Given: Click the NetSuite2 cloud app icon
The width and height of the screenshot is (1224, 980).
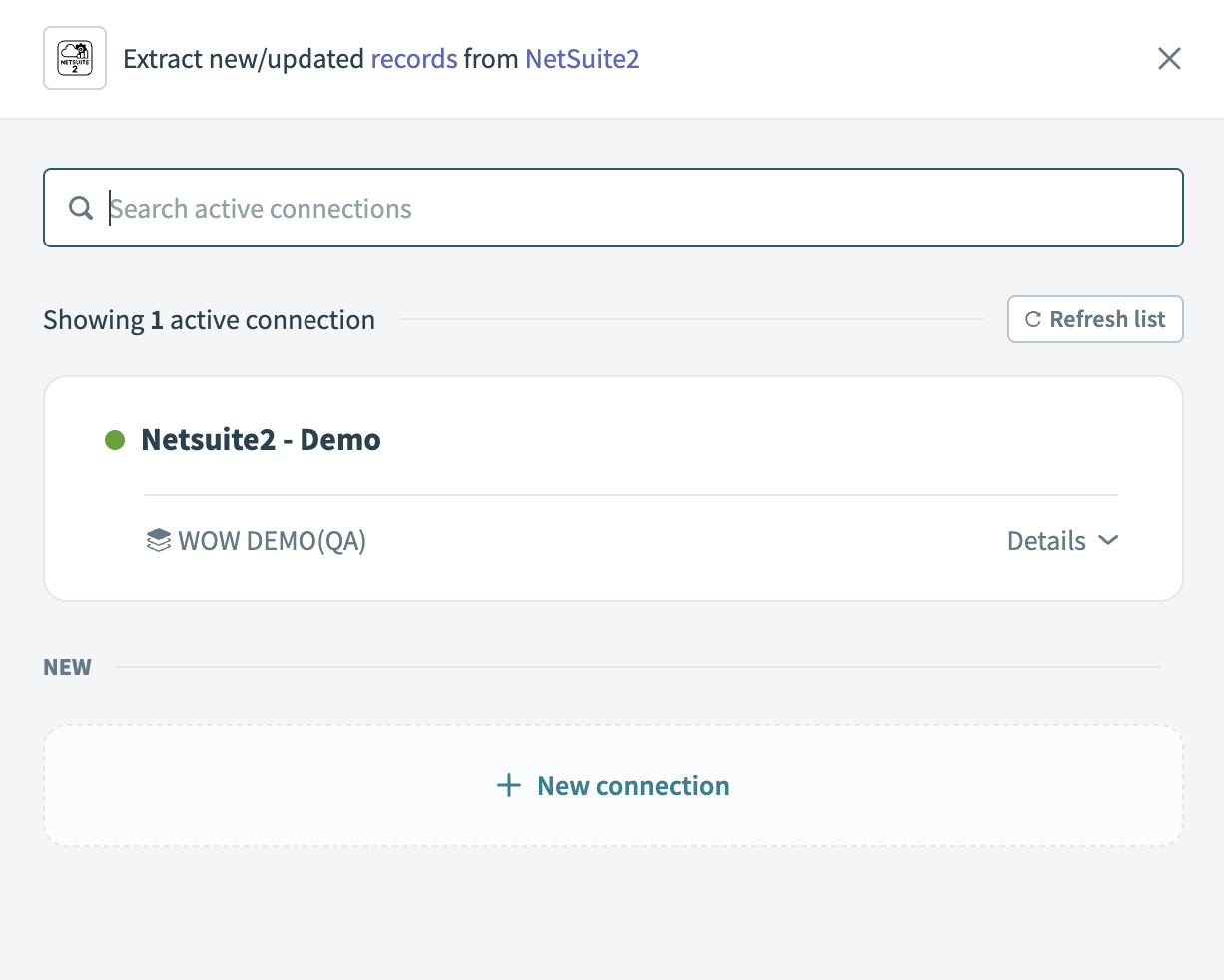Looking at the screenshot, I should pyautogui.click(x=74, y=57).
